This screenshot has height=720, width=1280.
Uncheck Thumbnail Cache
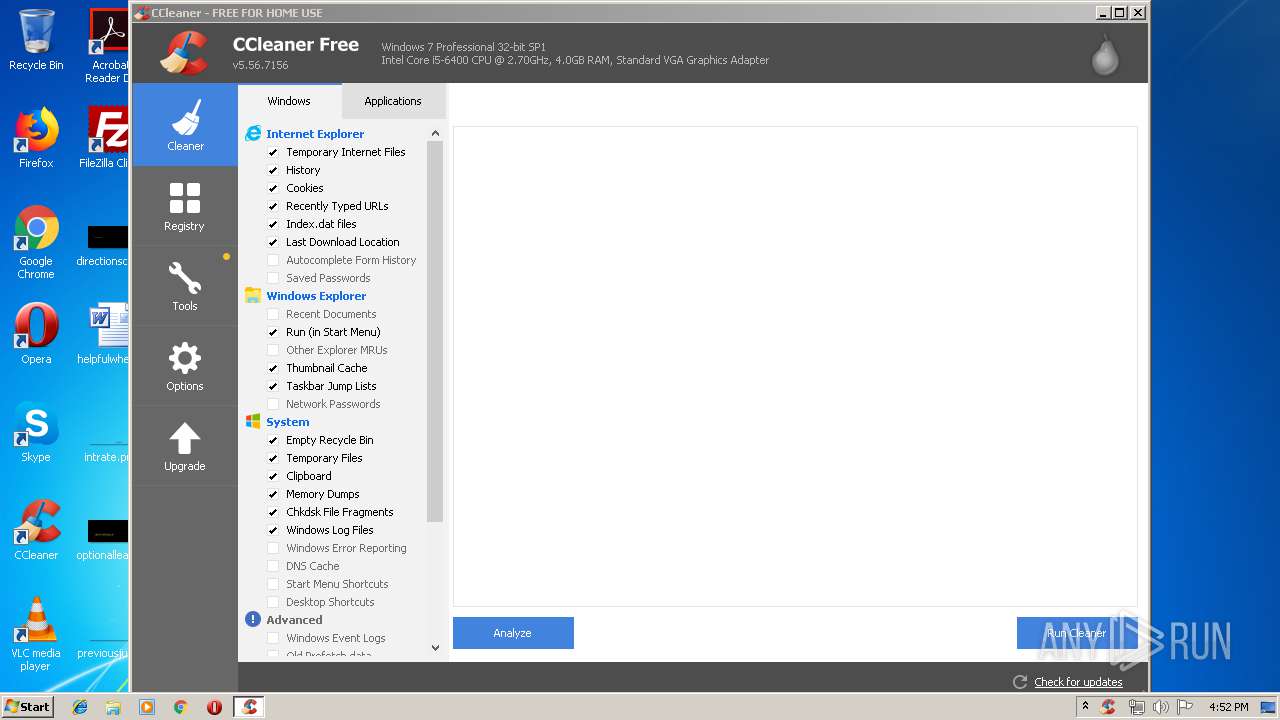pyautogui.click(x=273, y=368)
